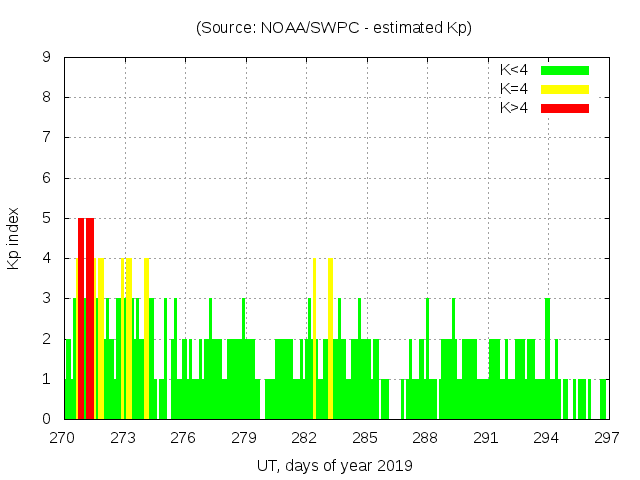Click the 282 tick label on x-axis

coord(305,437)
